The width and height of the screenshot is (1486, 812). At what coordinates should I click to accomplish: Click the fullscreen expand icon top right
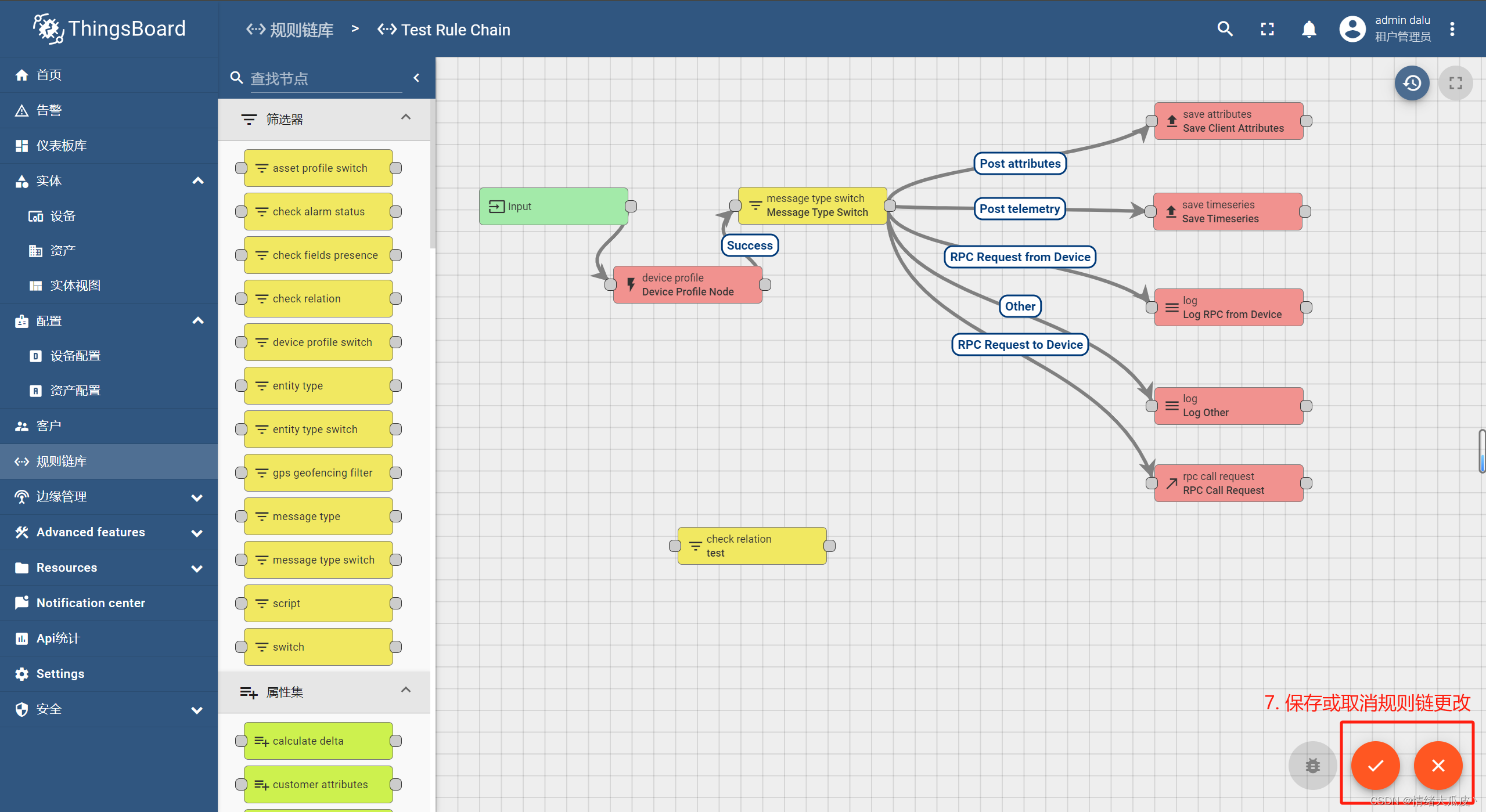(1267, 29)
